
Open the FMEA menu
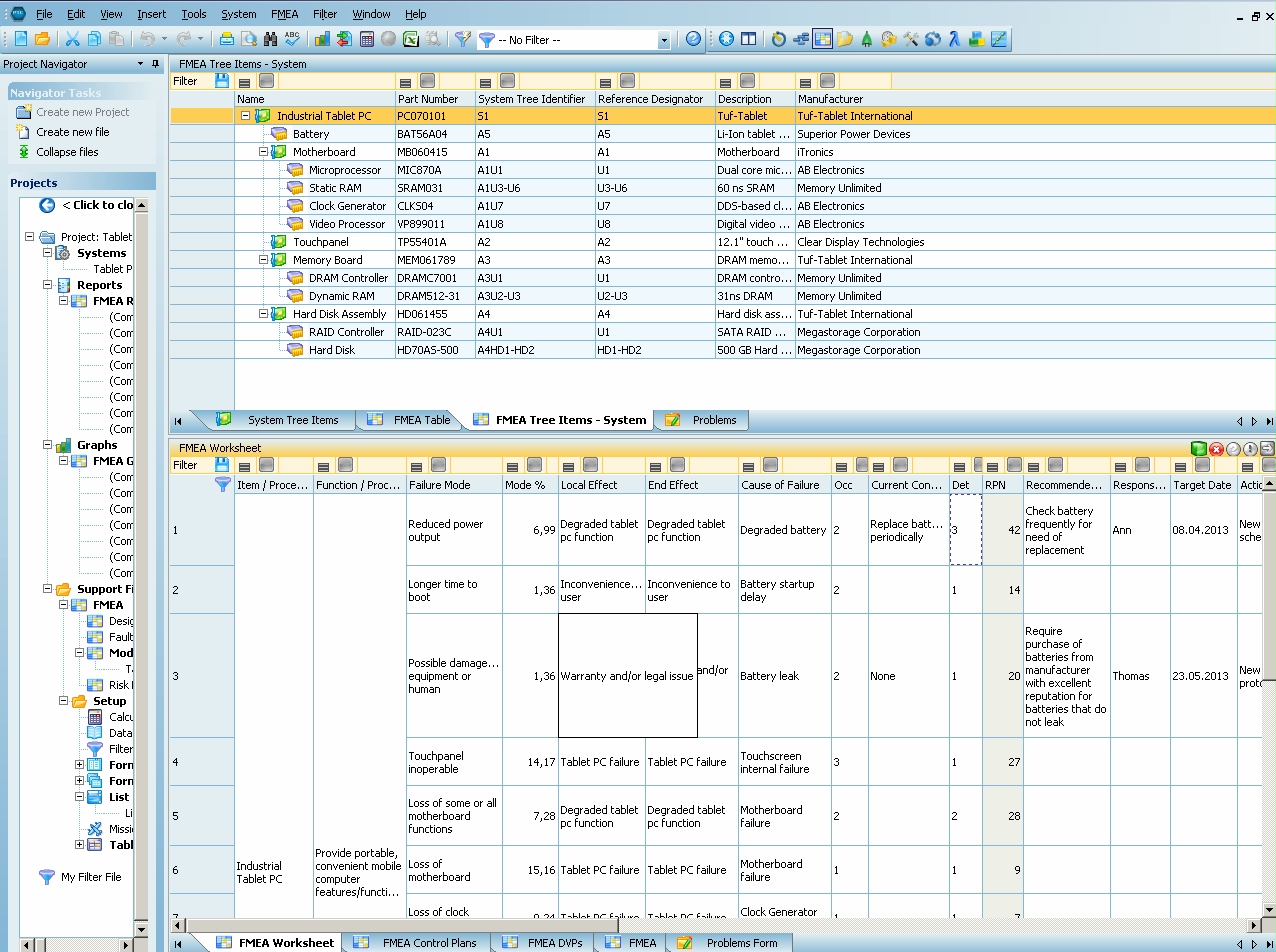pyautogui.click(x=284, y=14)
